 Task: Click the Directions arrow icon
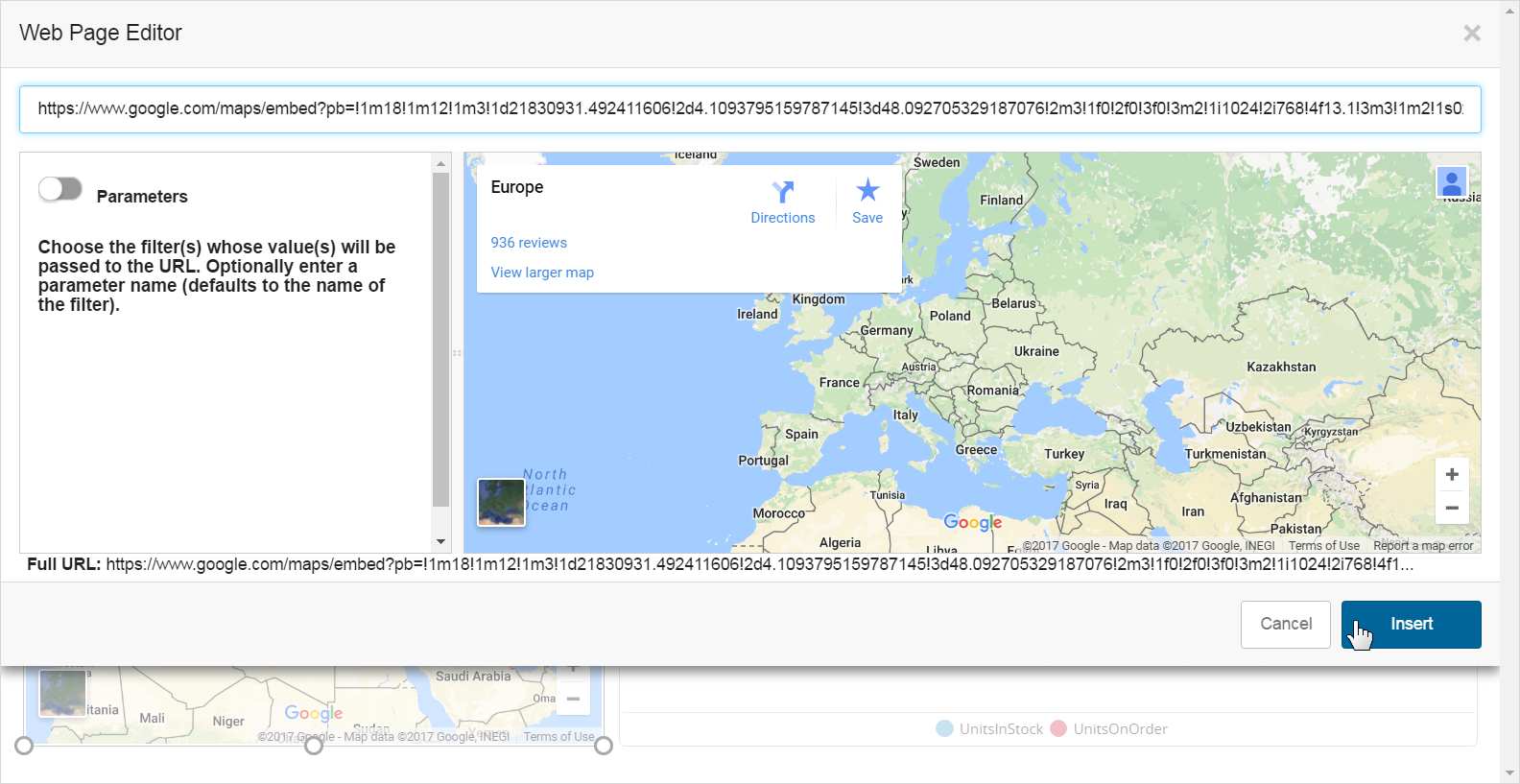click(783, 192)
